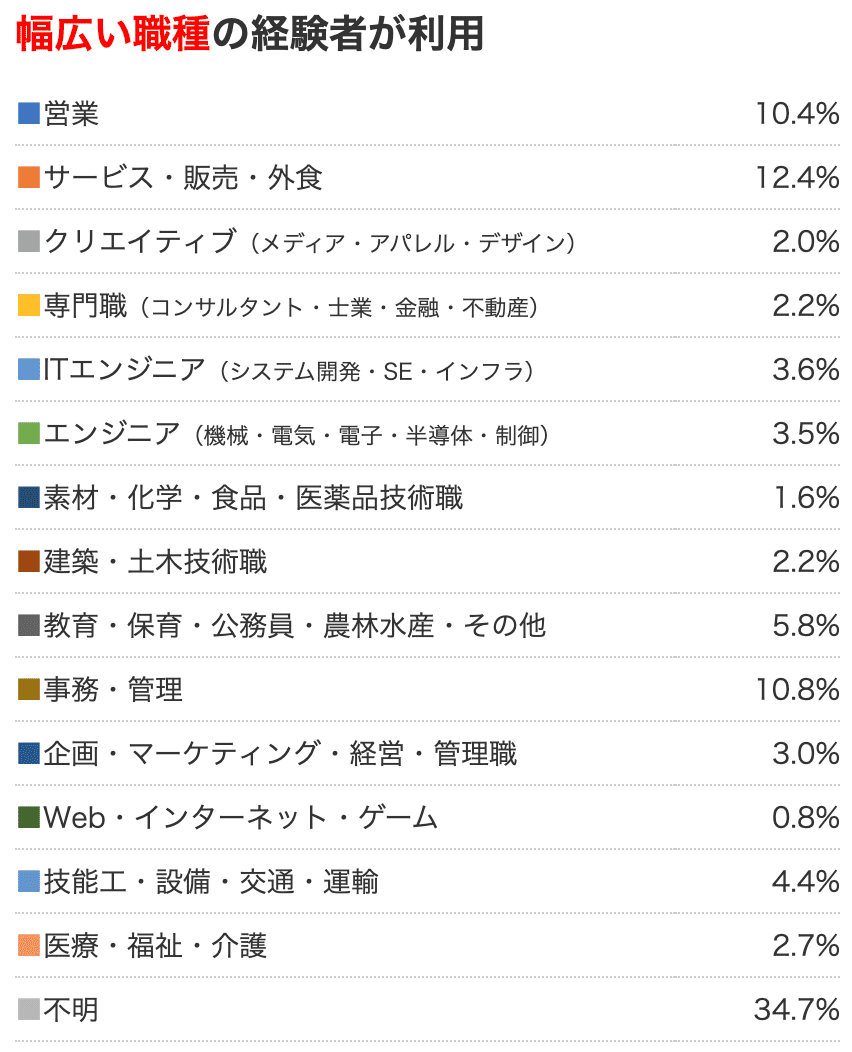
Task: Click the 幅広い職種 red heading text
Action: (113, 35)
